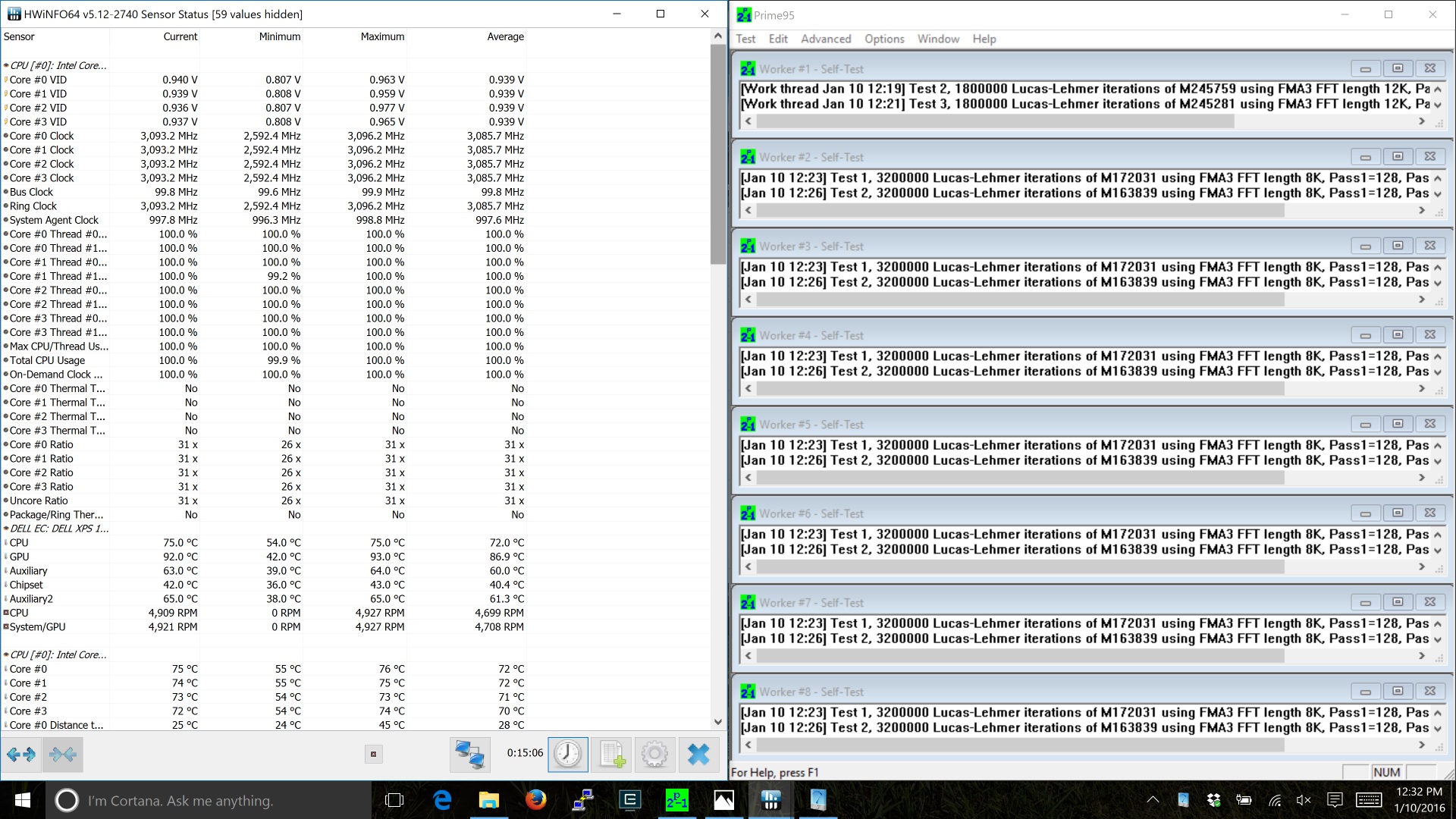
Task: Toggle the muted volume tray icon
Action: 1304,800
